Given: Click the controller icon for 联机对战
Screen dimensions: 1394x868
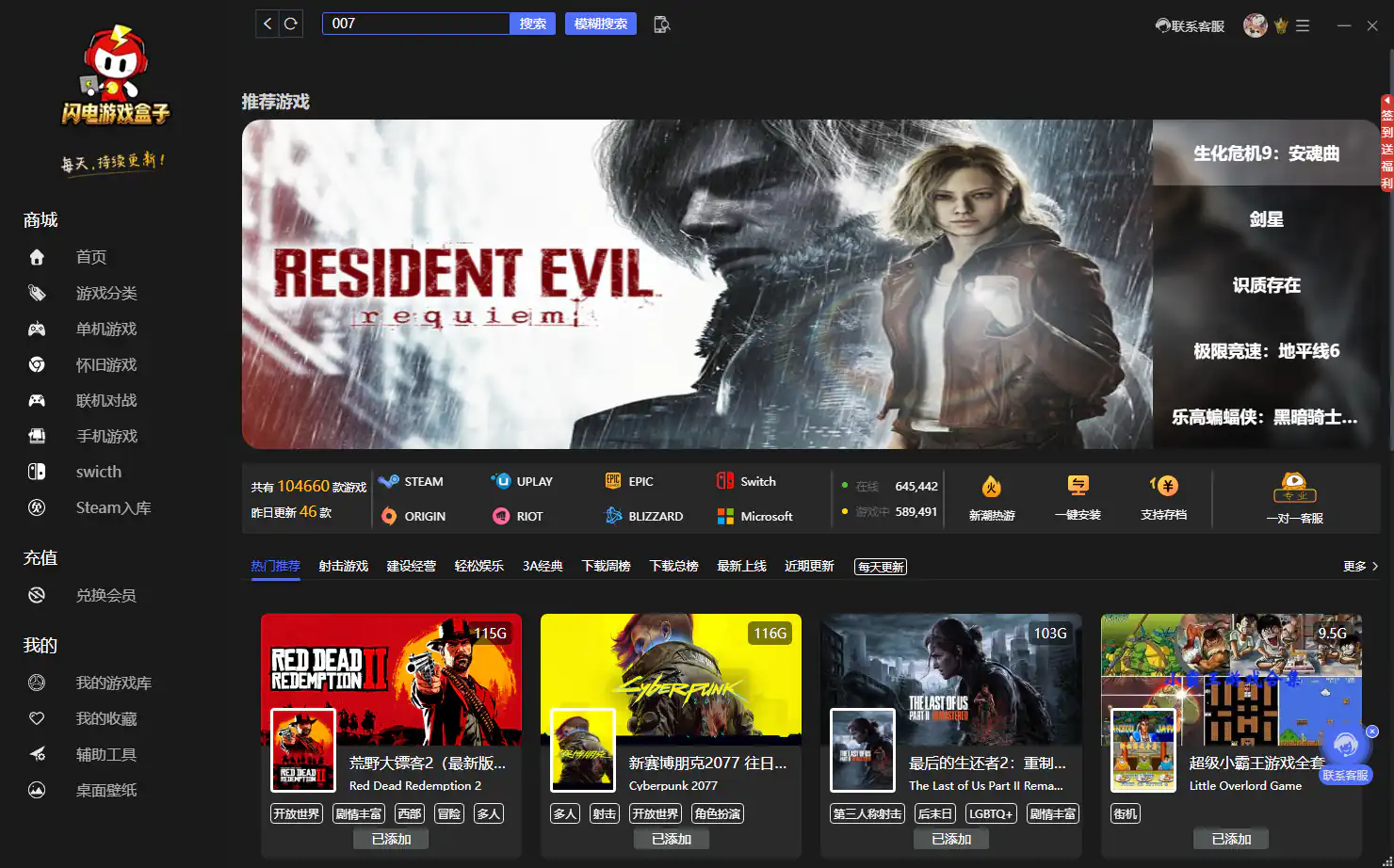Looking at the screenshot, I should coord(37,400).
